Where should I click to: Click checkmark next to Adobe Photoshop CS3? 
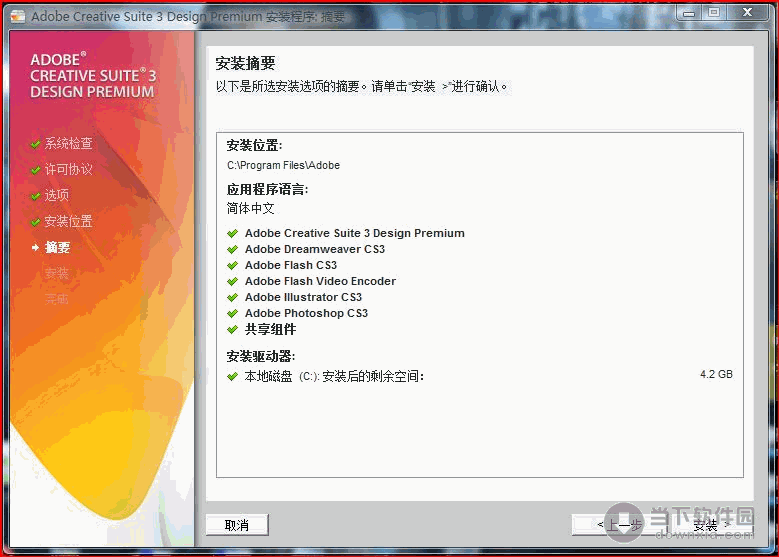click(233, 313)
